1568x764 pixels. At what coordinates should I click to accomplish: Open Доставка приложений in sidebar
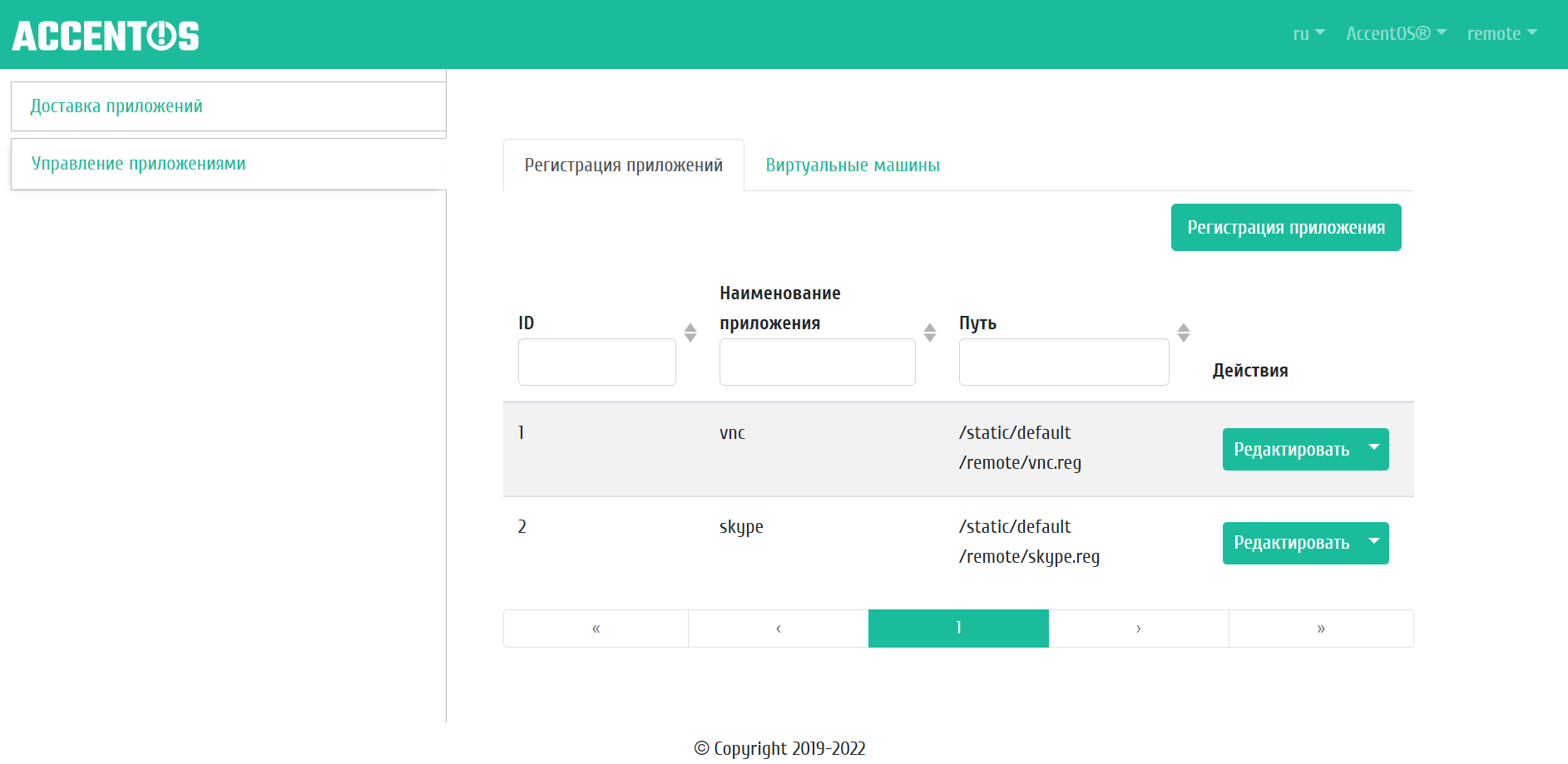point(116,106)
